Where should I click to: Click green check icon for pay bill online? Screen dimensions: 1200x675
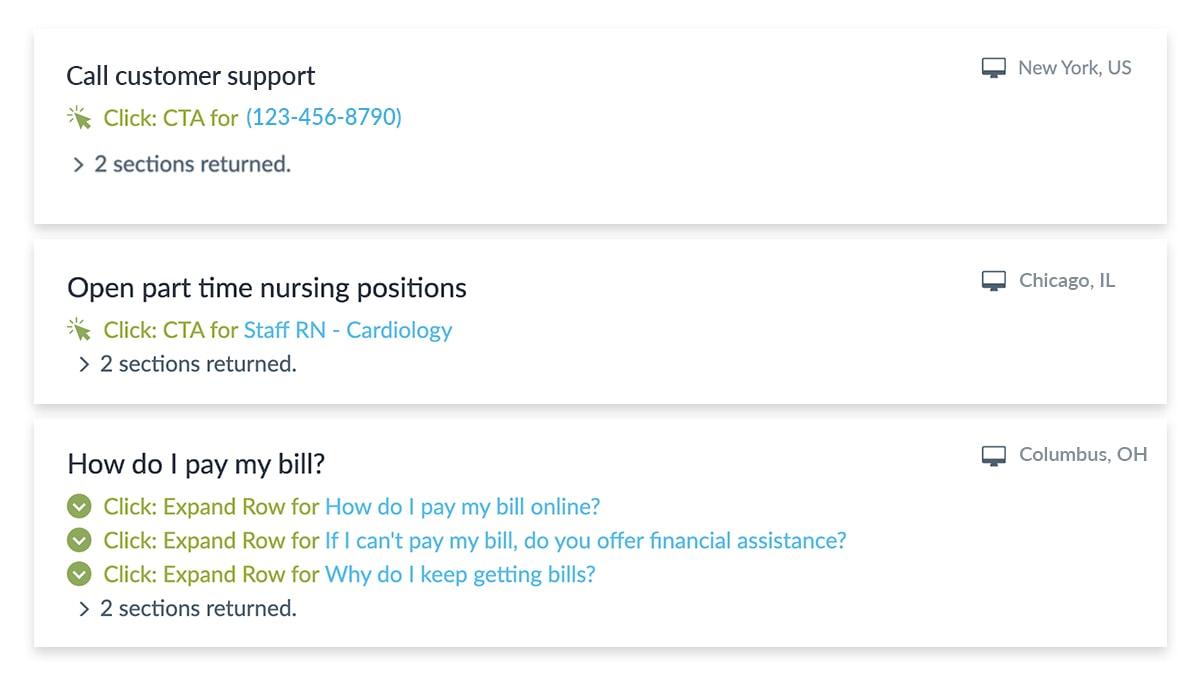[x=78, y=507]
